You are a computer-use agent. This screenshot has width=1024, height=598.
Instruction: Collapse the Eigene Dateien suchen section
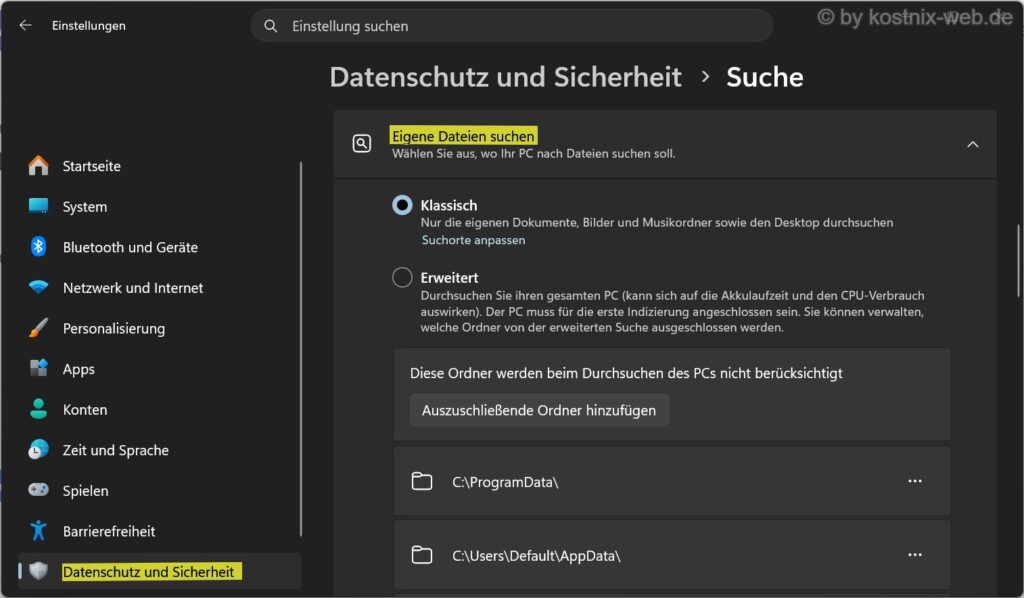point(972,144)
